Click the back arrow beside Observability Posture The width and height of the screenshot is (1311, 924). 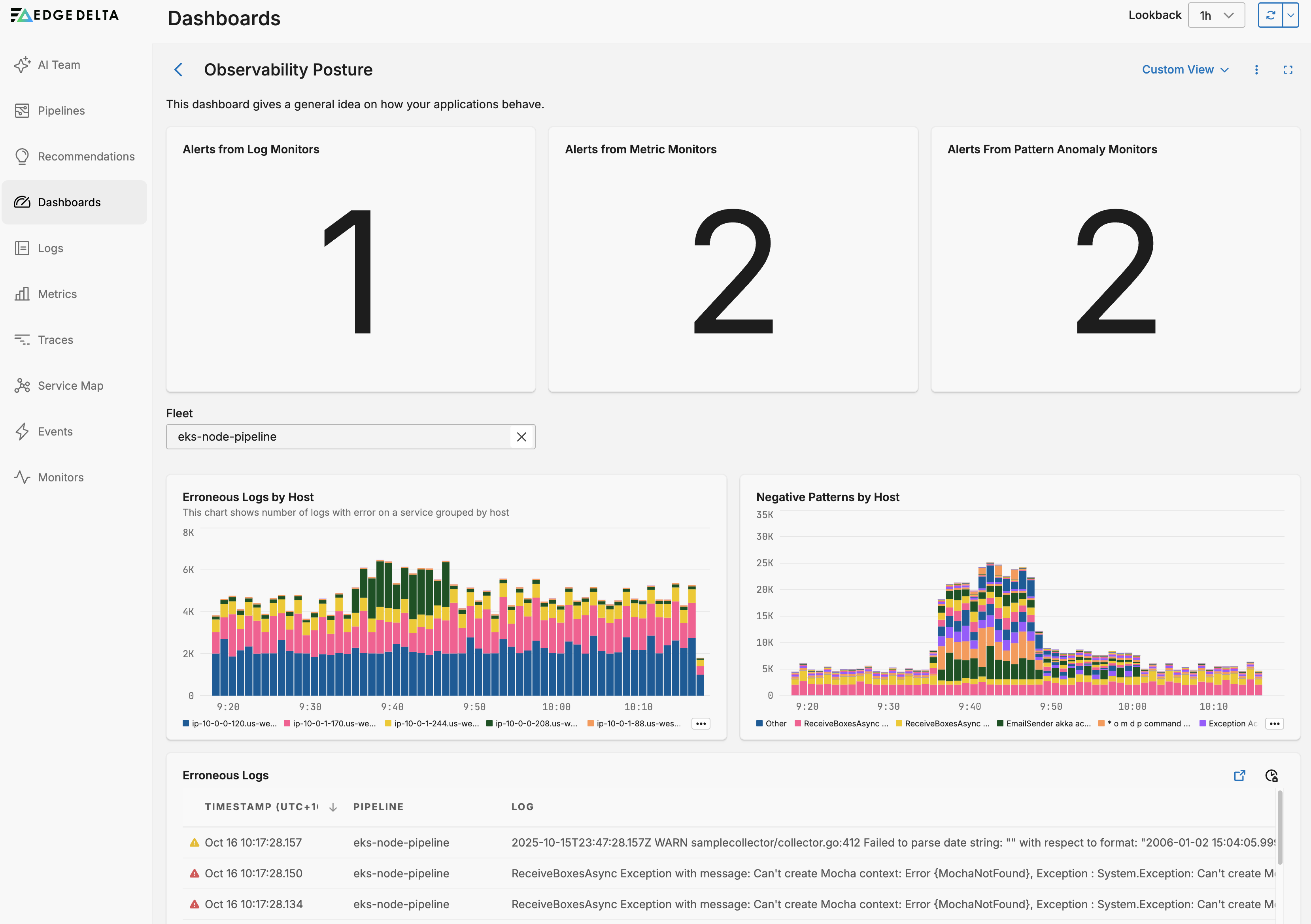(179, 70)
